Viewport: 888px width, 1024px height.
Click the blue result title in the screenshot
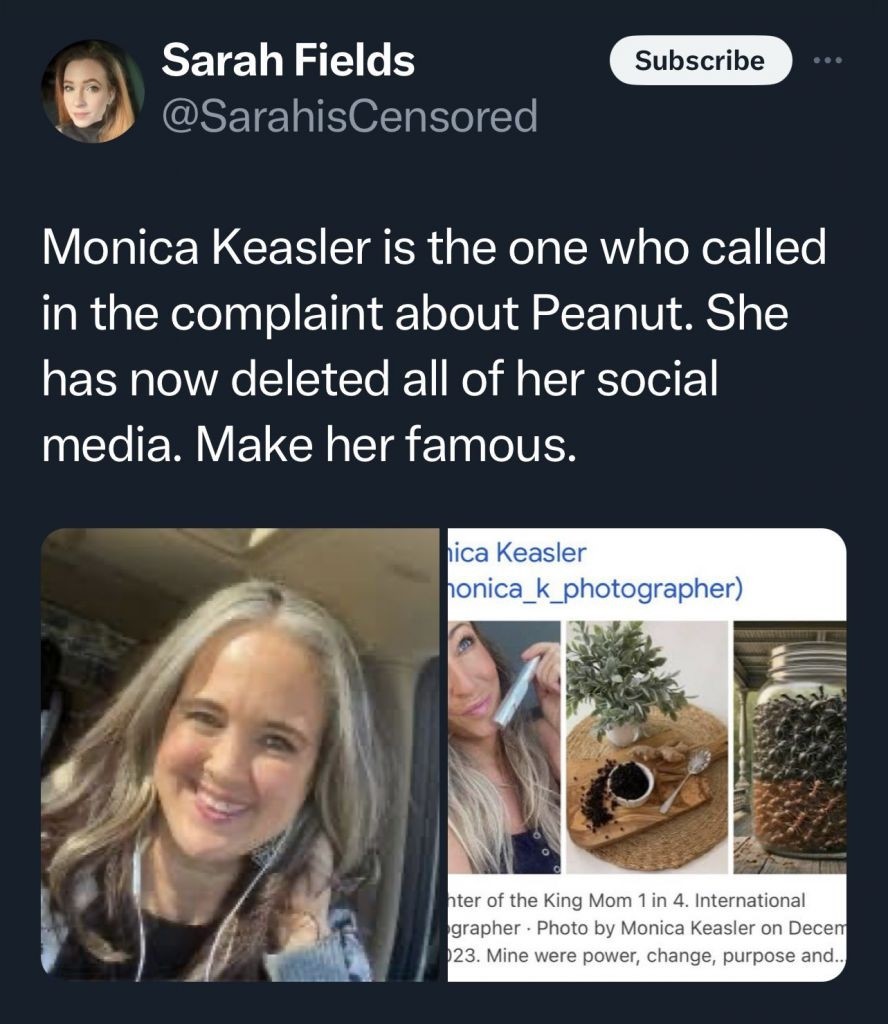[518, 552]
